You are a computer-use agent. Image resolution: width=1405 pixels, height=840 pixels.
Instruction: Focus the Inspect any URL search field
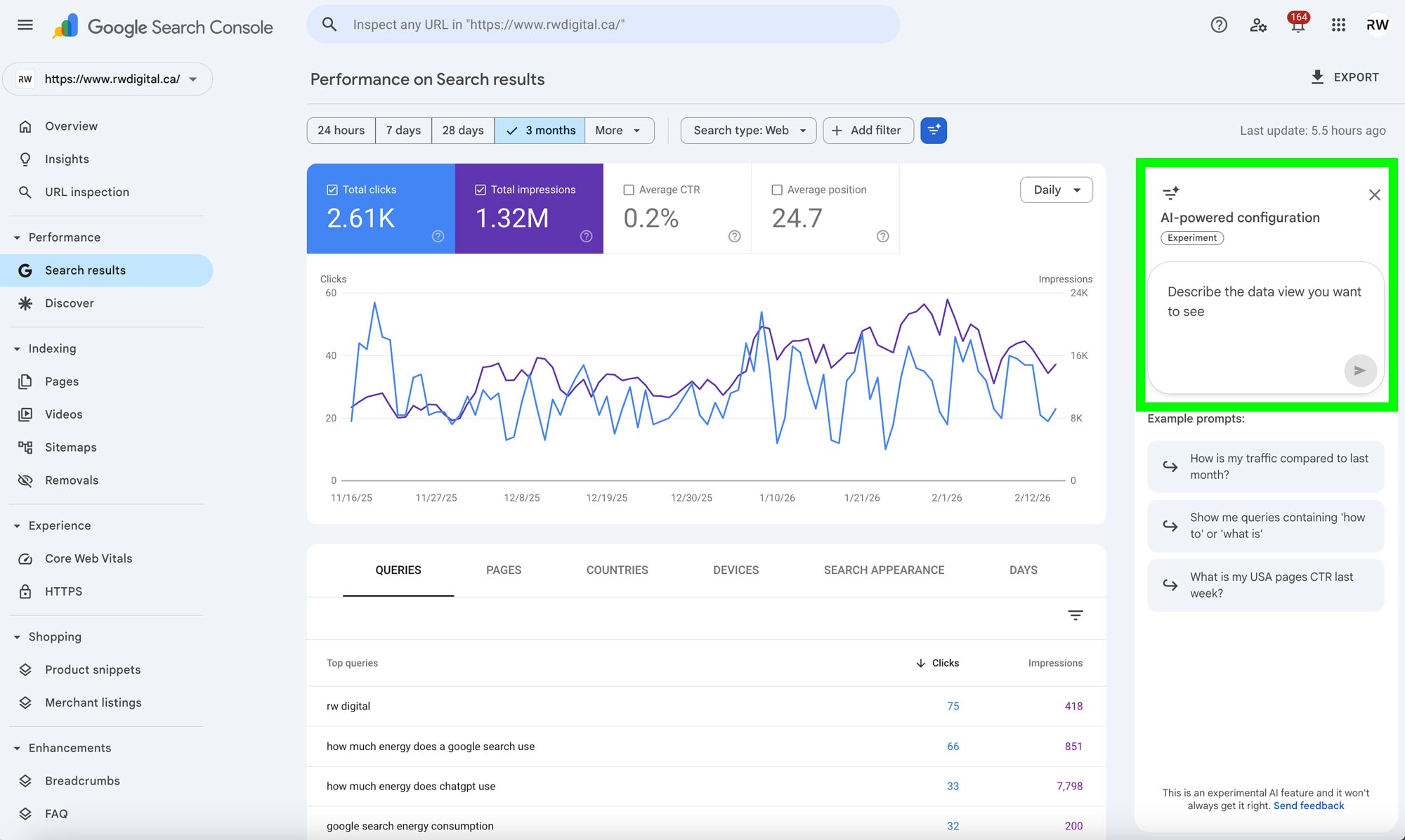[x=604, y=25]
